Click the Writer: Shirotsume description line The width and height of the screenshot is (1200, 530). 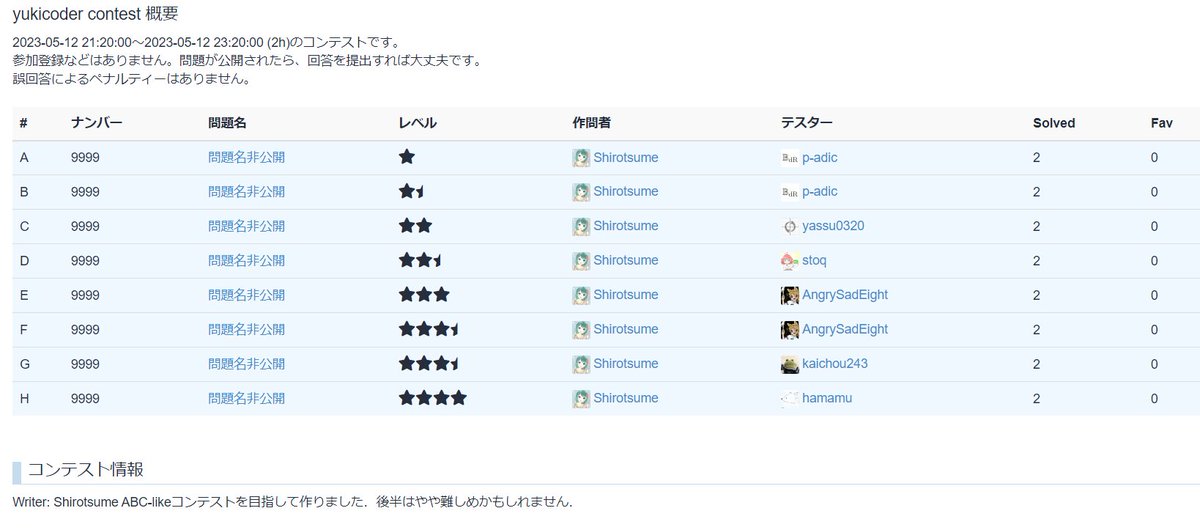click(x=292, y=501)
